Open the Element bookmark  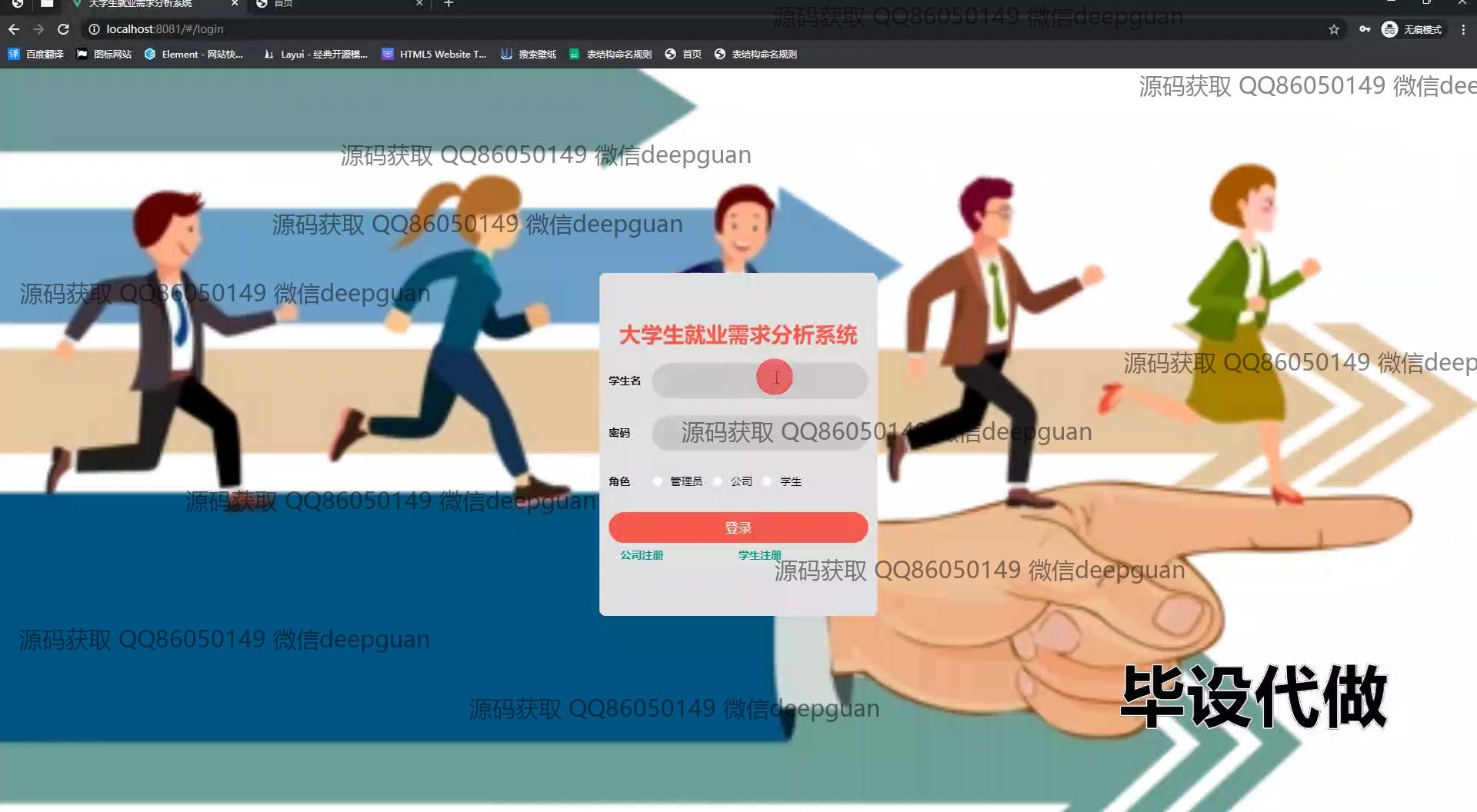194,54
